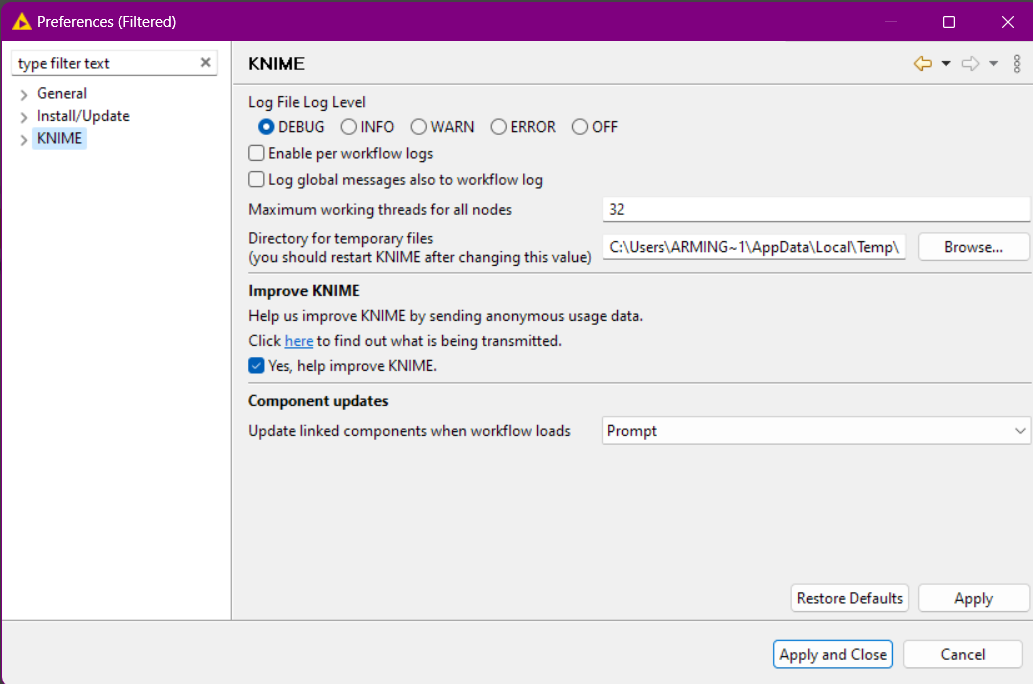The height and width of the screenshot is (684, 1033).
Task: Maximize the Preferences window
Action: tap(949, 22)
